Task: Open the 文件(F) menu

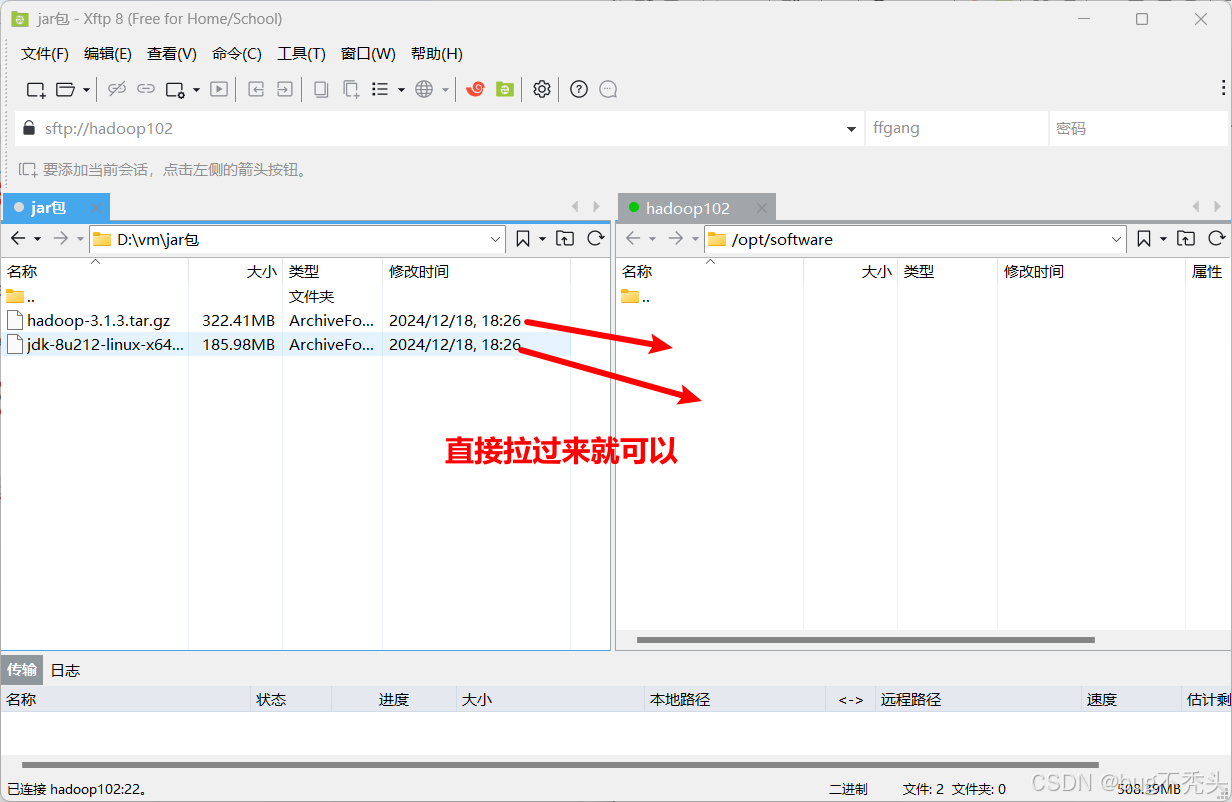Action: [x=45, y=54]
